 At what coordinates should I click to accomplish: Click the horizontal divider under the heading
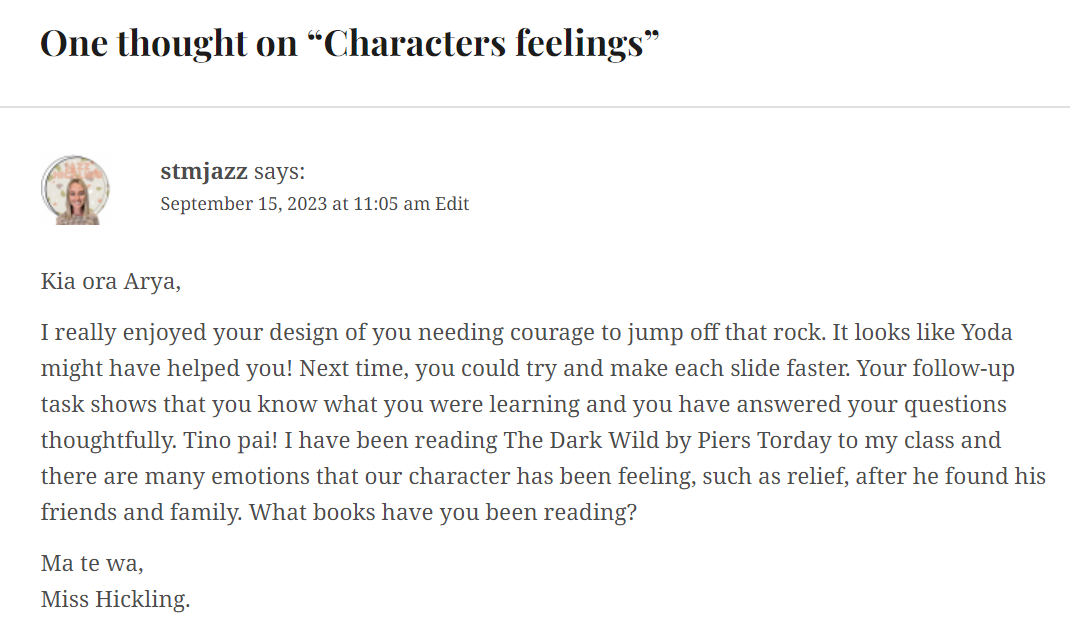coord(535,106)
